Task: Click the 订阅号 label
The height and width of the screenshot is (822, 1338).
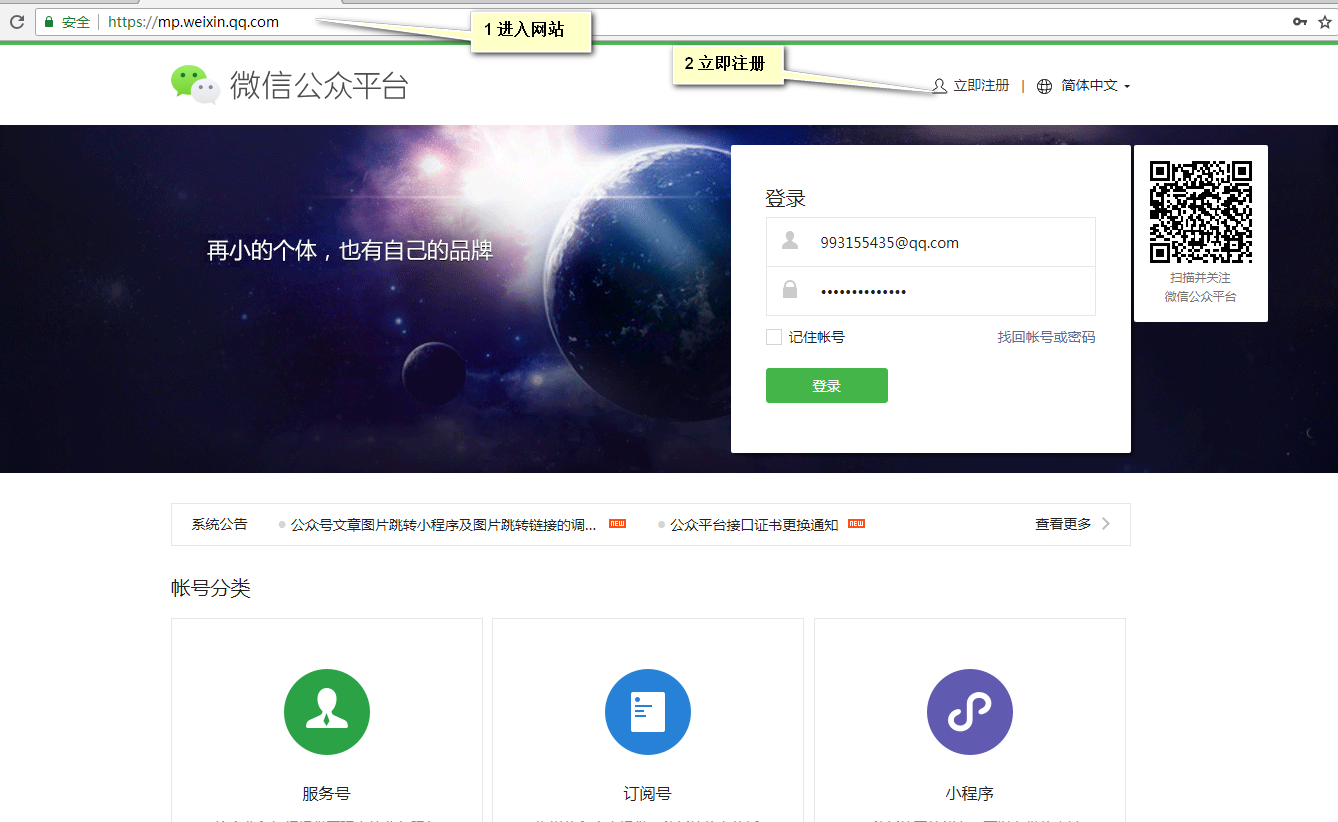Action: pos(648,793)
